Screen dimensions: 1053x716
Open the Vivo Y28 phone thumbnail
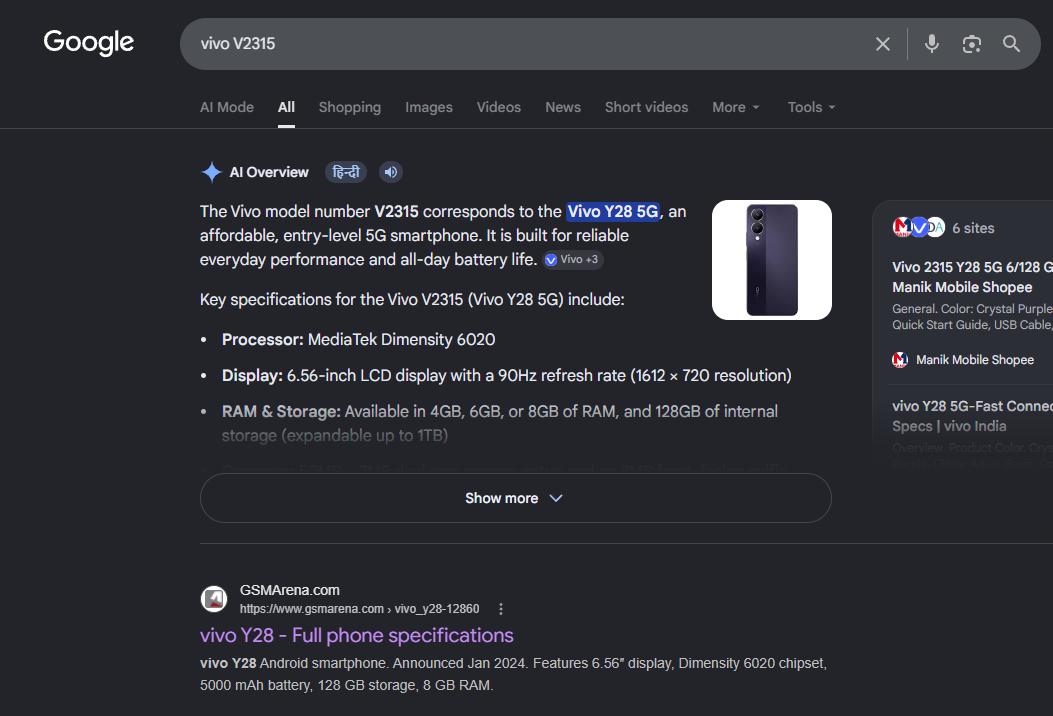pos(772,260)
